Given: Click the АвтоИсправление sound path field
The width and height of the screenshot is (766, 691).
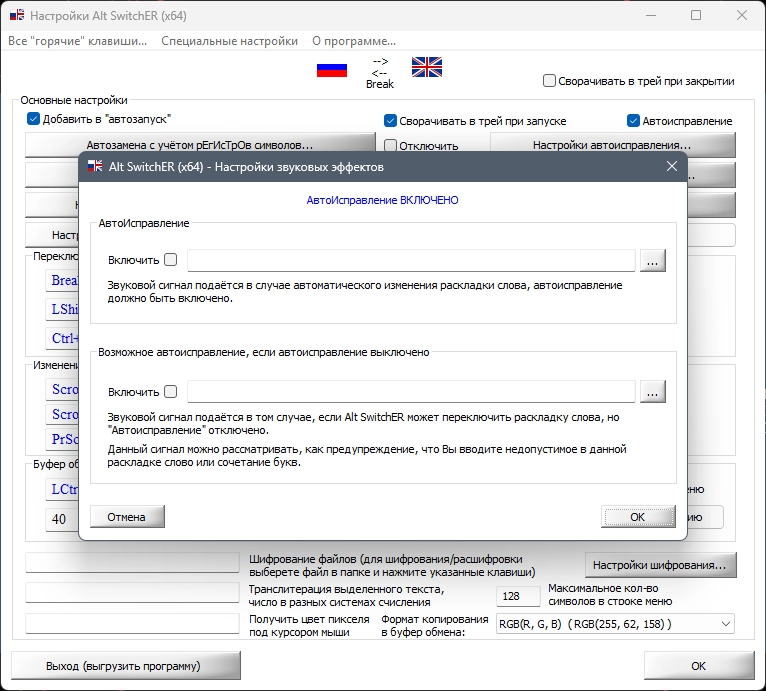Looking at the screenshot, I should pyautogui.click(x=411, y=260).
